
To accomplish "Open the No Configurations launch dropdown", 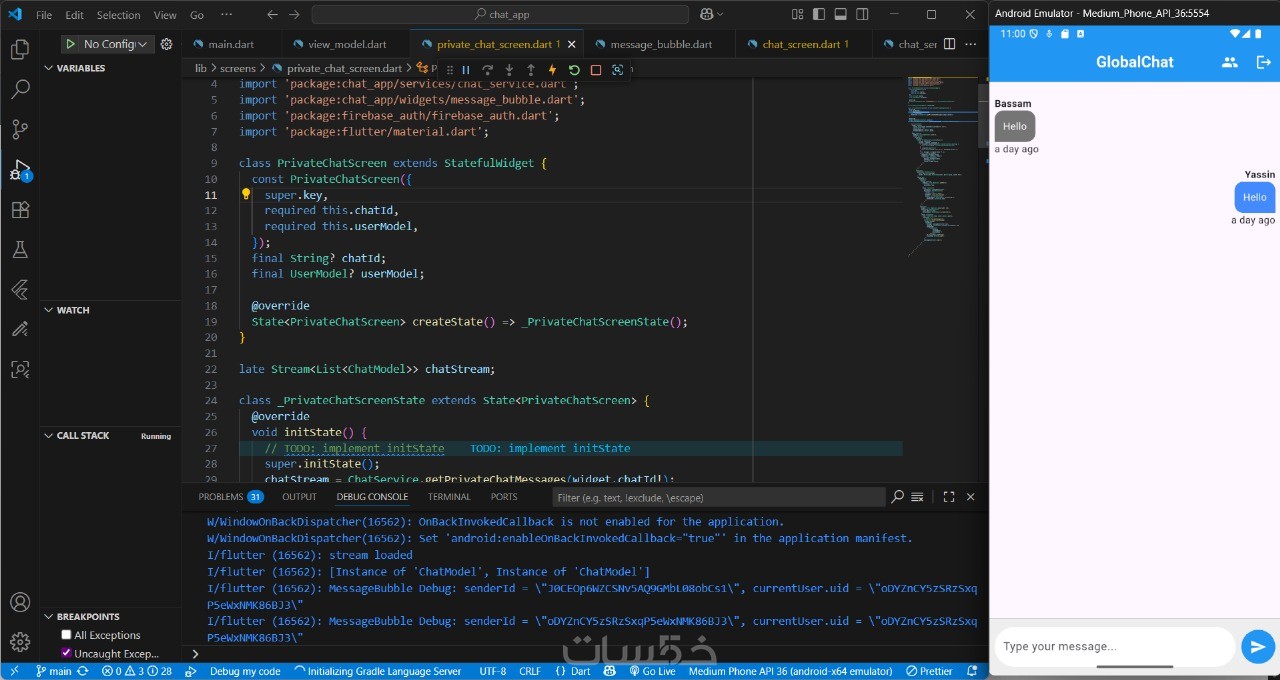I will 115,44.
